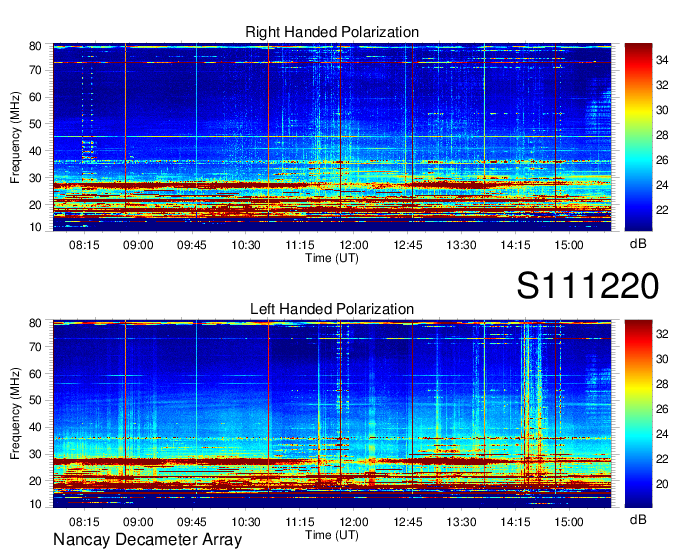Click the "28" value on Right Handed color bar
680x552 pixels.
662,135
